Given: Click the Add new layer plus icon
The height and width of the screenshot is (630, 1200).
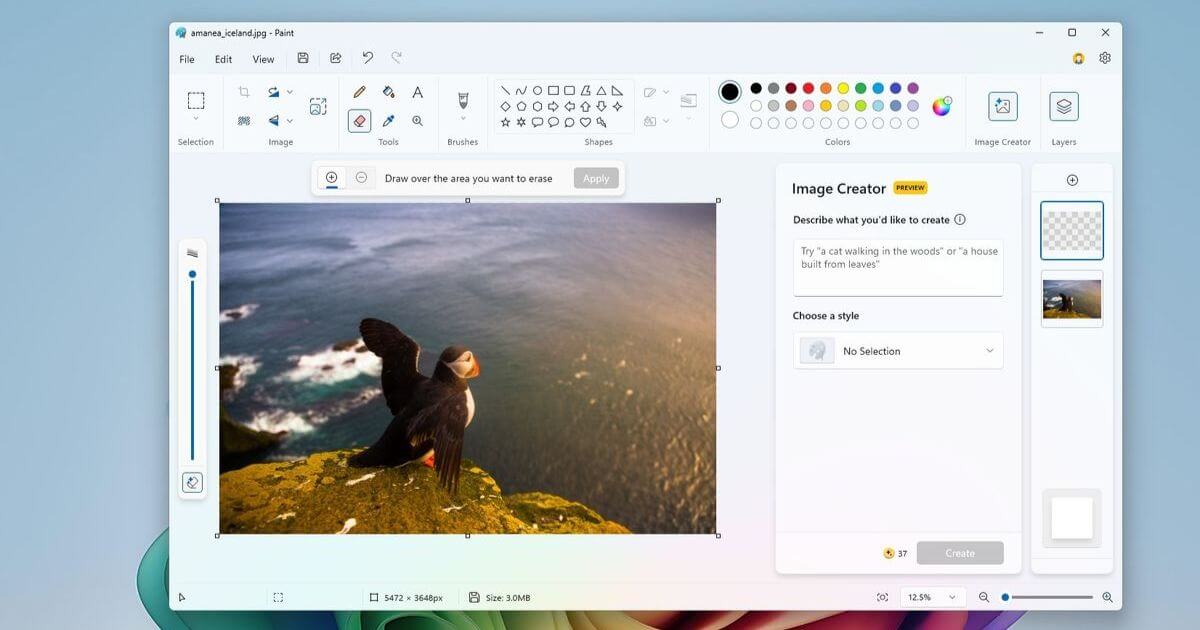Looking at the screenshot, I should [x=1072, y=180].
